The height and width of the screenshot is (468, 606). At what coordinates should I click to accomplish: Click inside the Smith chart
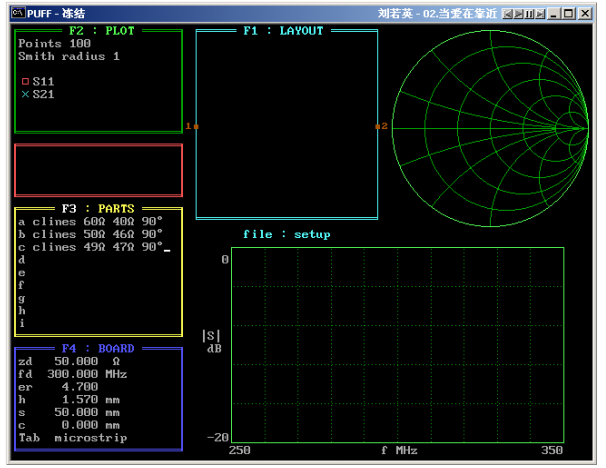(490, 128)
